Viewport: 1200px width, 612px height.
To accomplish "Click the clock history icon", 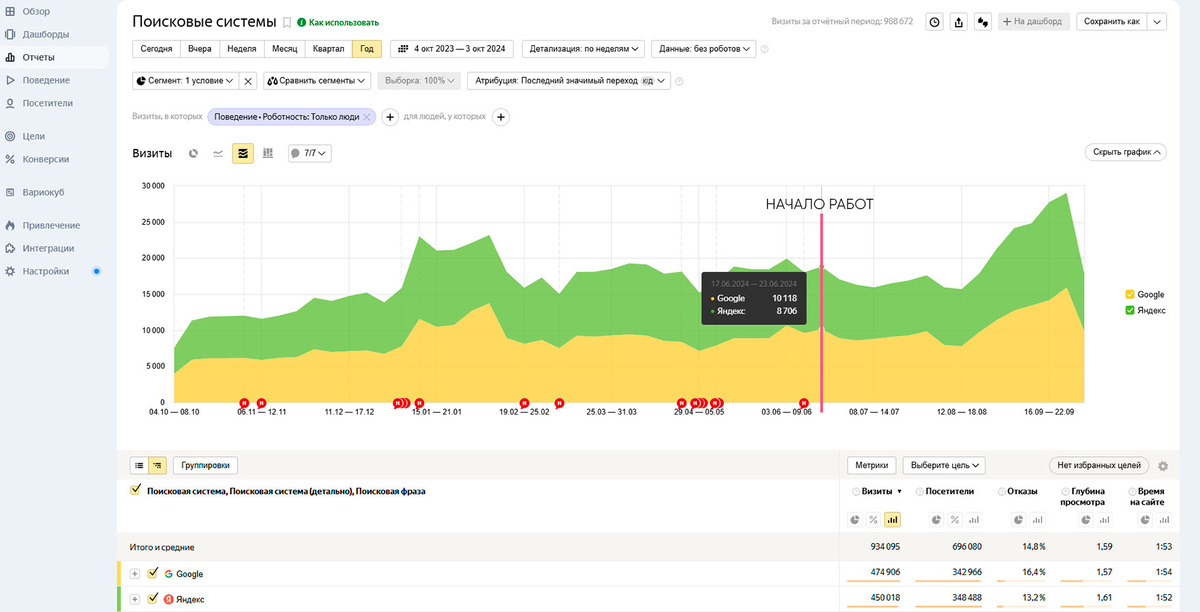I will click(934, 22).
